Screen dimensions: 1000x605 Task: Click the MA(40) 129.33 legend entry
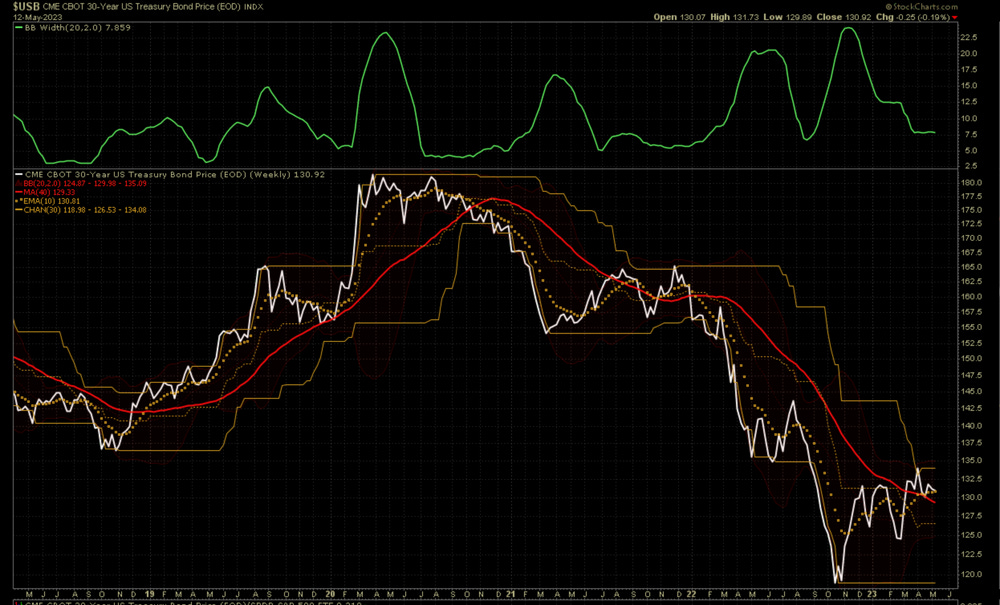[50, 192]
